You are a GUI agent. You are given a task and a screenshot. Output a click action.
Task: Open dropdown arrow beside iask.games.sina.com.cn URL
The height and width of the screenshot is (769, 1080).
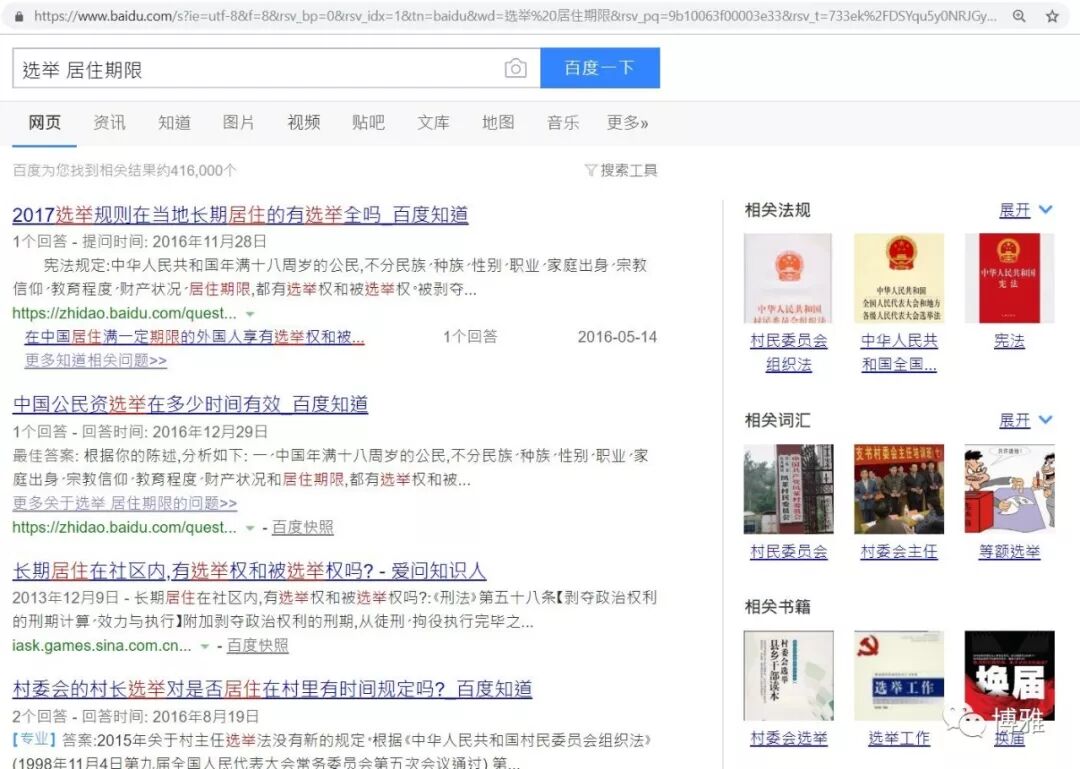click(x=205, y=647)
